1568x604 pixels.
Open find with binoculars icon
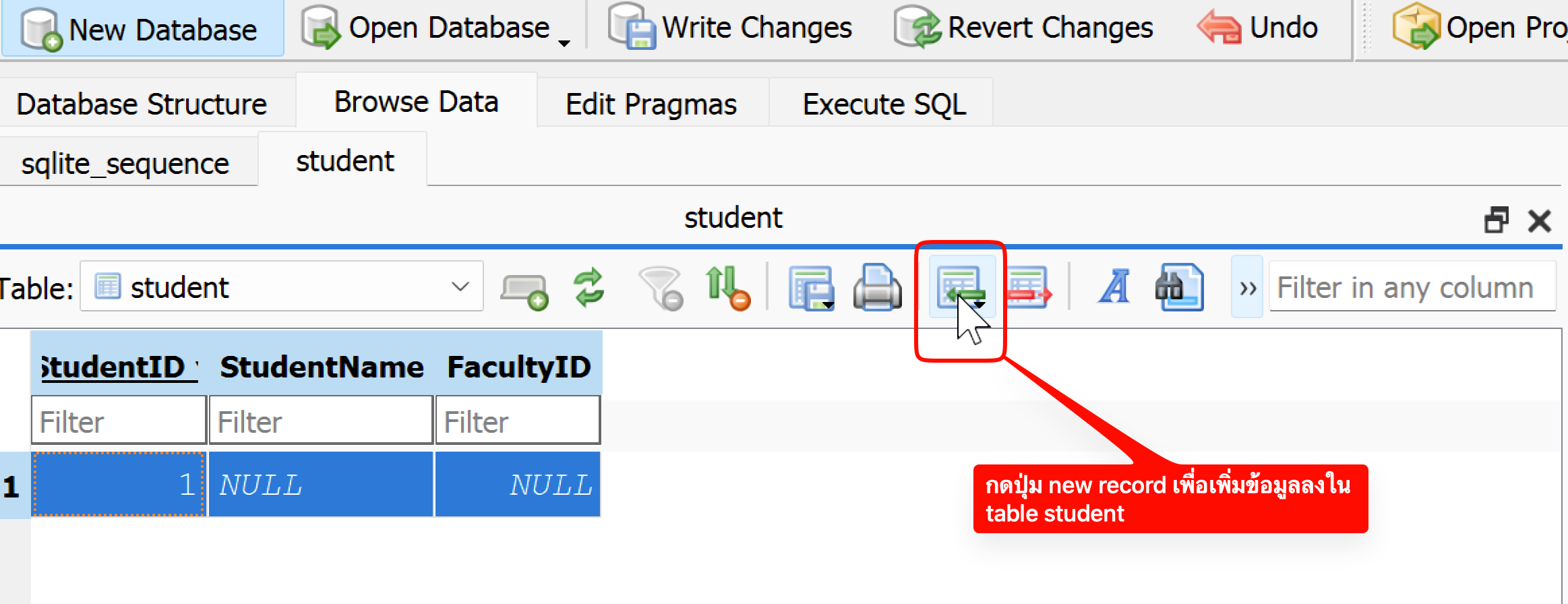coord(1180,288)
